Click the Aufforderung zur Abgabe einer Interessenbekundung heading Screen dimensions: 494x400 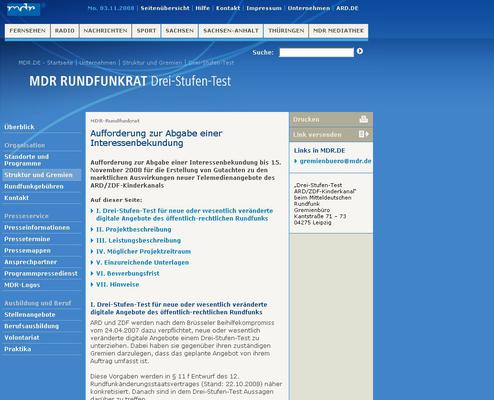click(156, 138)
